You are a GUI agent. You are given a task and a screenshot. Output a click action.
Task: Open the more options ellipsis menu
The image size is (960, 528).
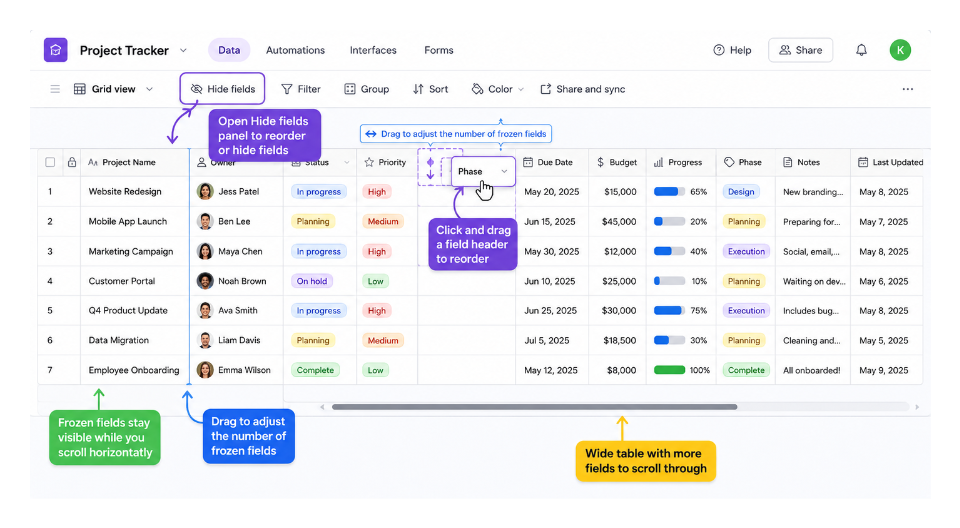click(x=907, y=89)
